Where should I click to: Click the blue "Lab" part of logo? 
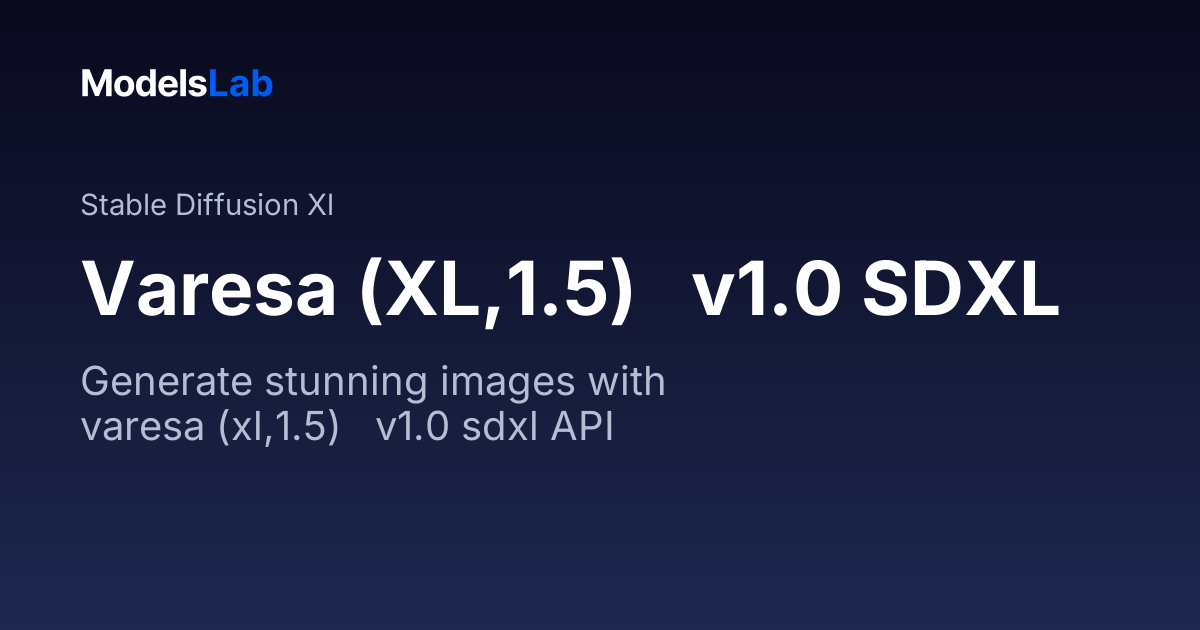coord(241,84)
